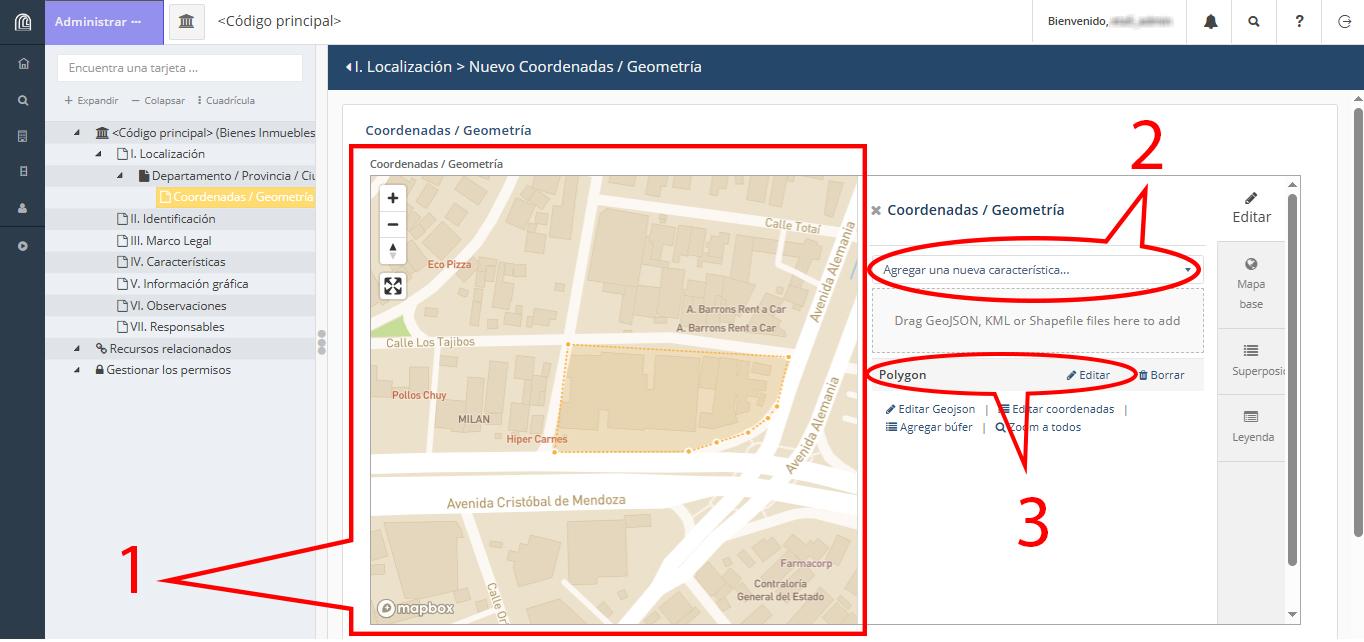
Task: Click the Editar Geojson link
Action: (x=930, y=409)
